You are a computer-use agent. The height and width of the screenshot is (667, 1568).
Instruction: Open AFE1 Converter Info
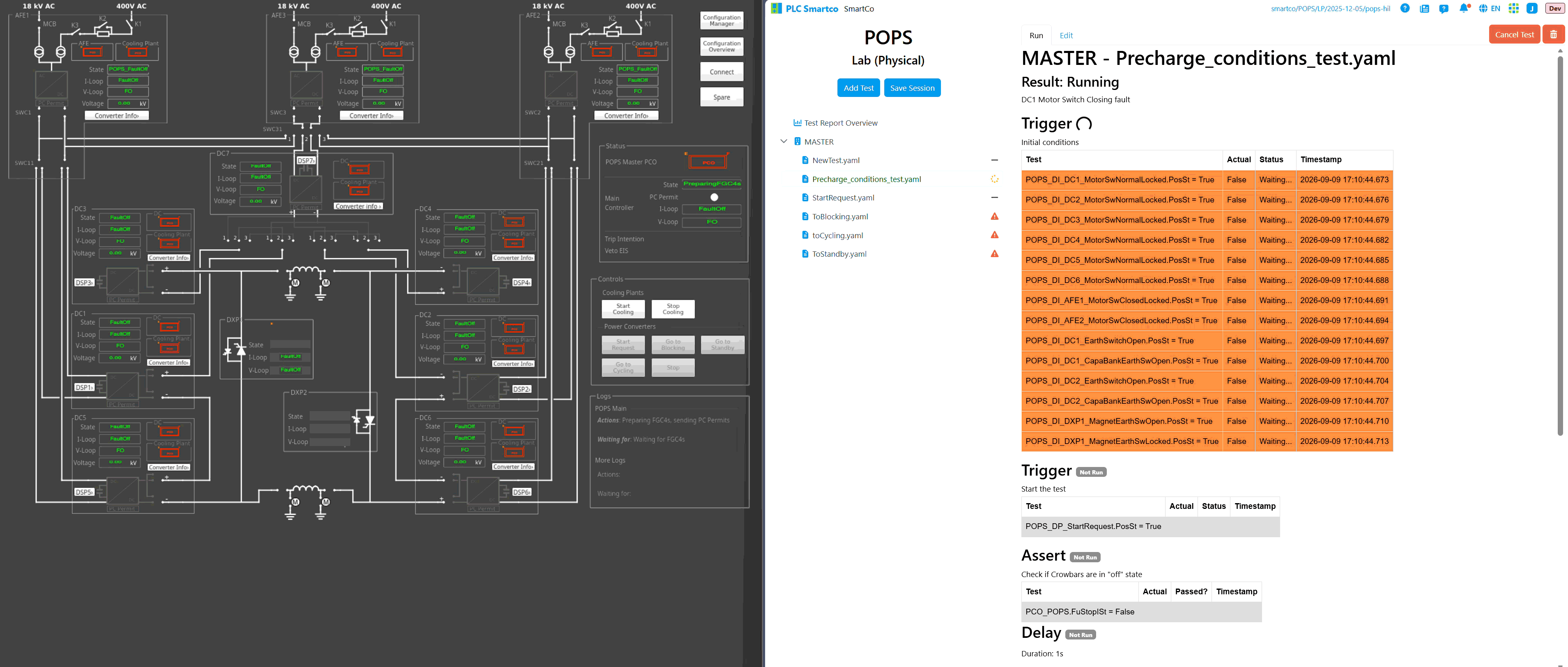(x=116, y=116)
